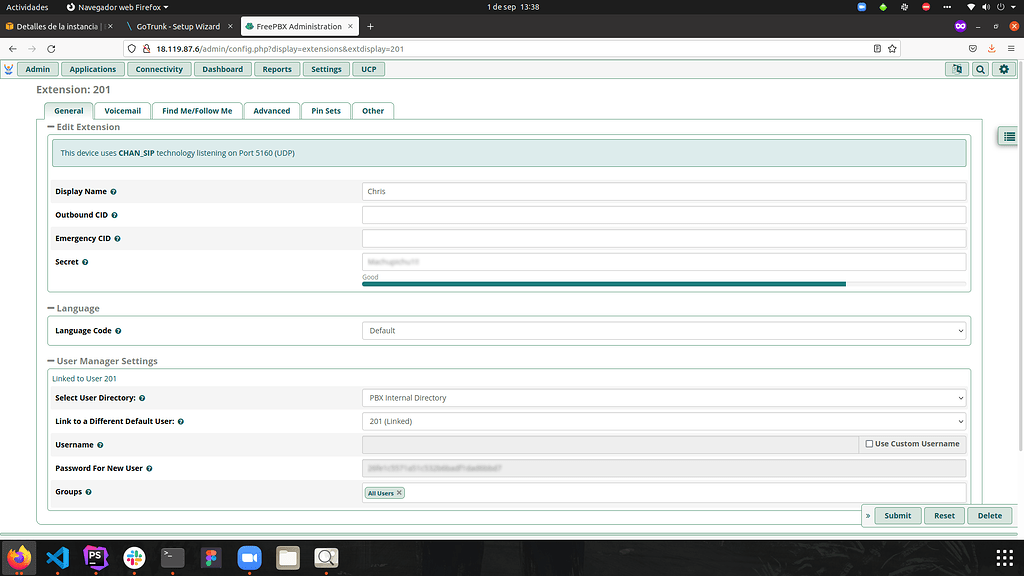
Task: Open Slack from the dock
Action: click(134, 557)
